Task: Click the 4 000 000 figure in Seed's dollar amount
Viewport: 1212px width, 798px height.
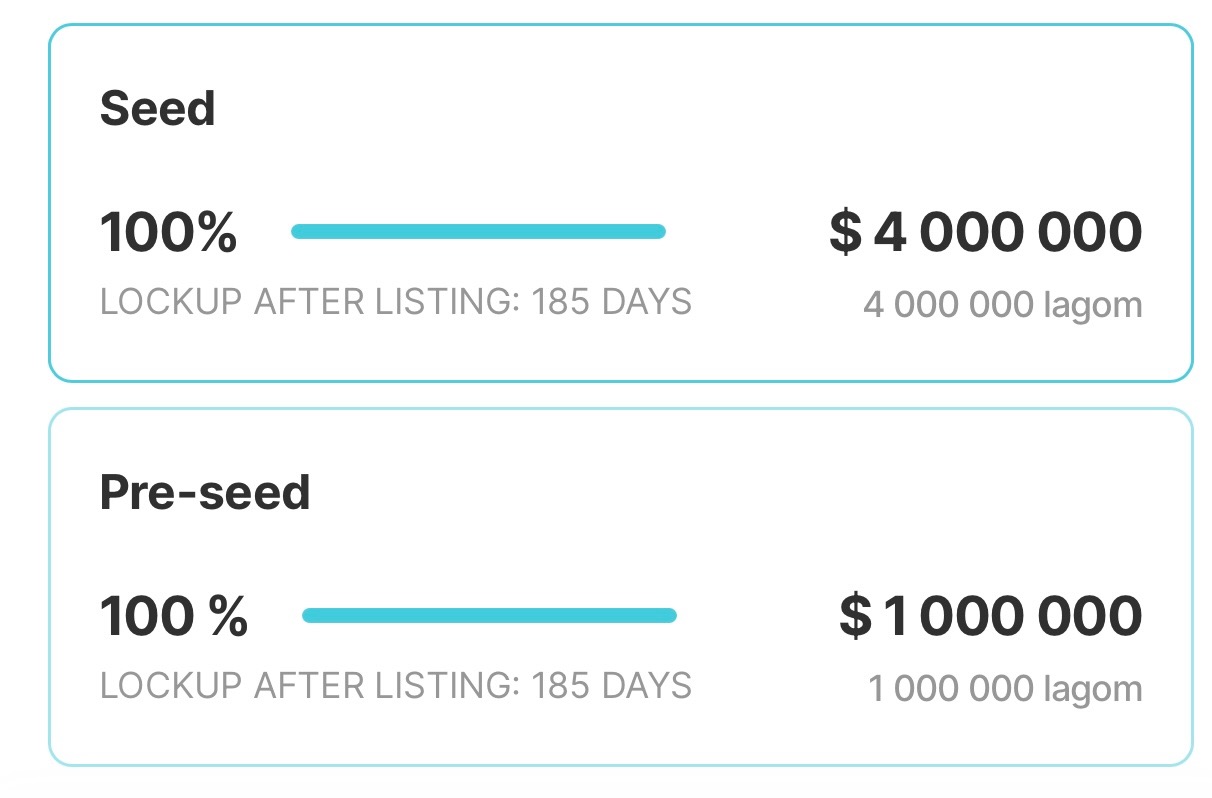Action: pos(1006,232)
